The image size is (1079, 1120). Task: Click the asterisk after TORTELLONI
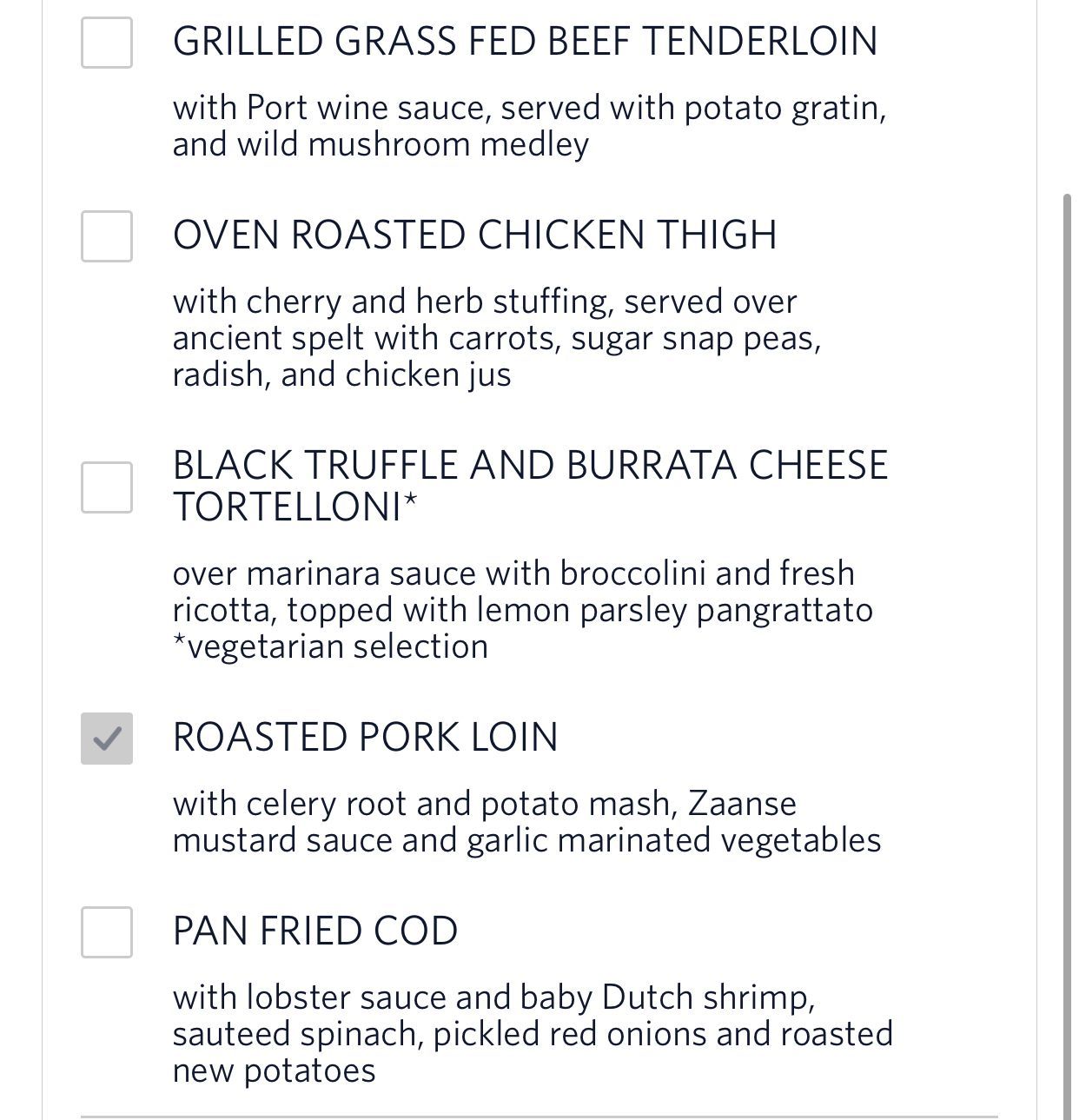pyautogui.click(x=410, y=501)
